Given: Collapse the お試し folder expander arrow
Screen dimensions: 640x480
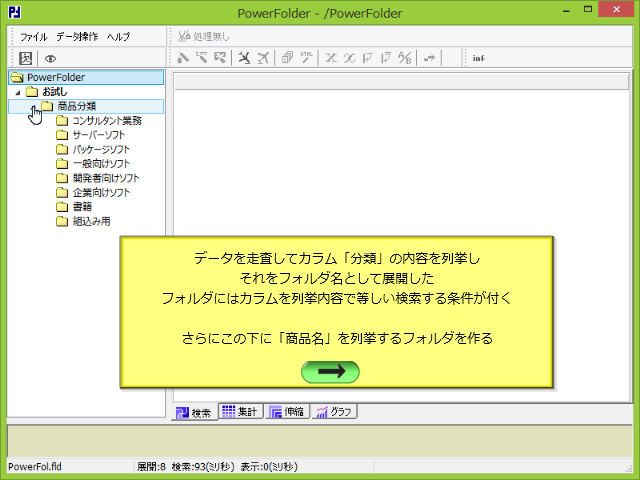Looking at the screenshot, I should click(x=18, y=93).
